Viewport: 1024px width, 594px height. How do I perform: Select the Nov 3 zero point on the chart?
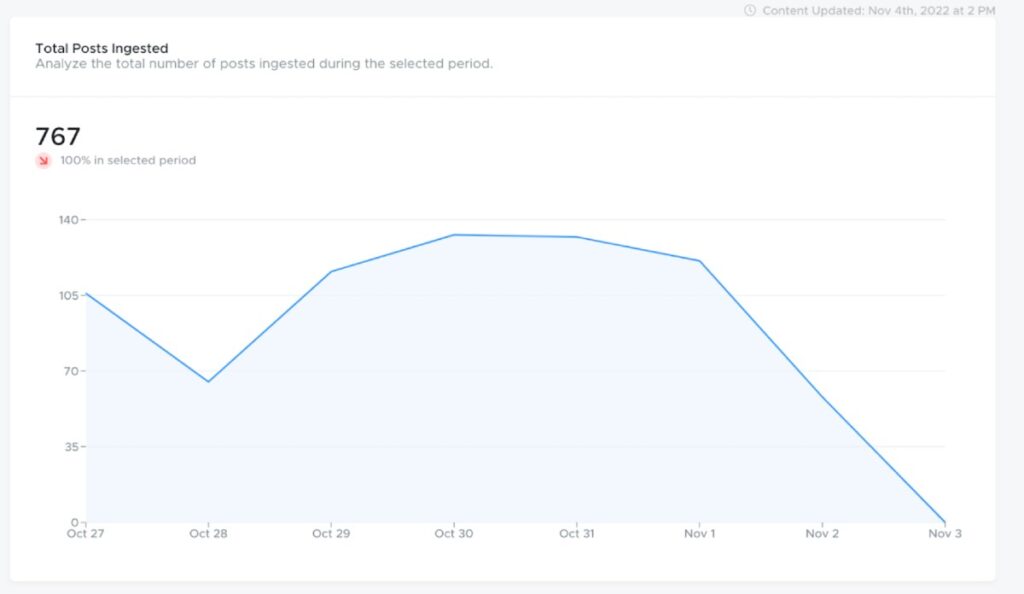(x=944, y=522)
